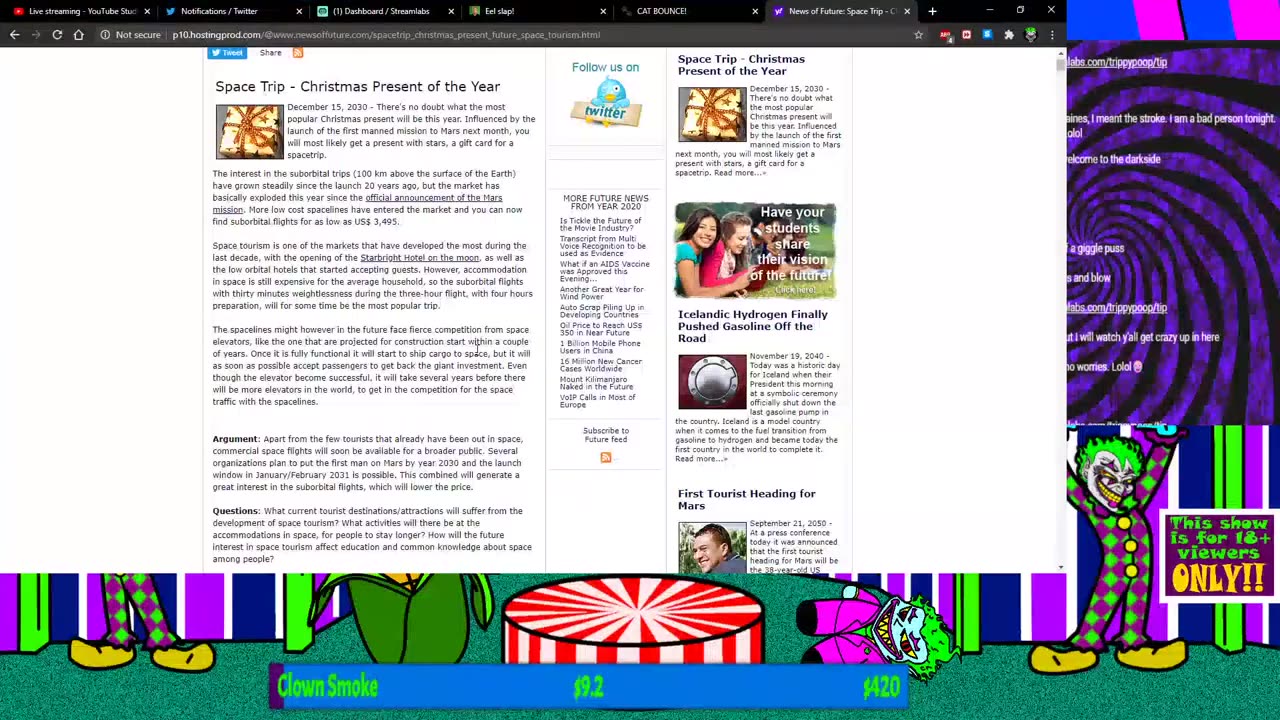Open sidebar Space Trip headline link
The width and height of the screenshot is (1280, 720).
(x=741, y=65)
